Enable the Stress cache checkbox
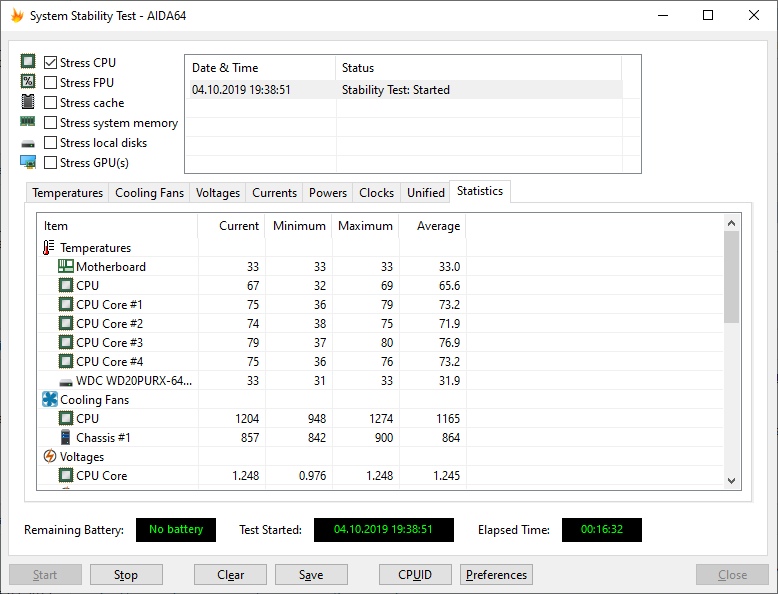Screen dimensions: 778x594 (50, 103)
